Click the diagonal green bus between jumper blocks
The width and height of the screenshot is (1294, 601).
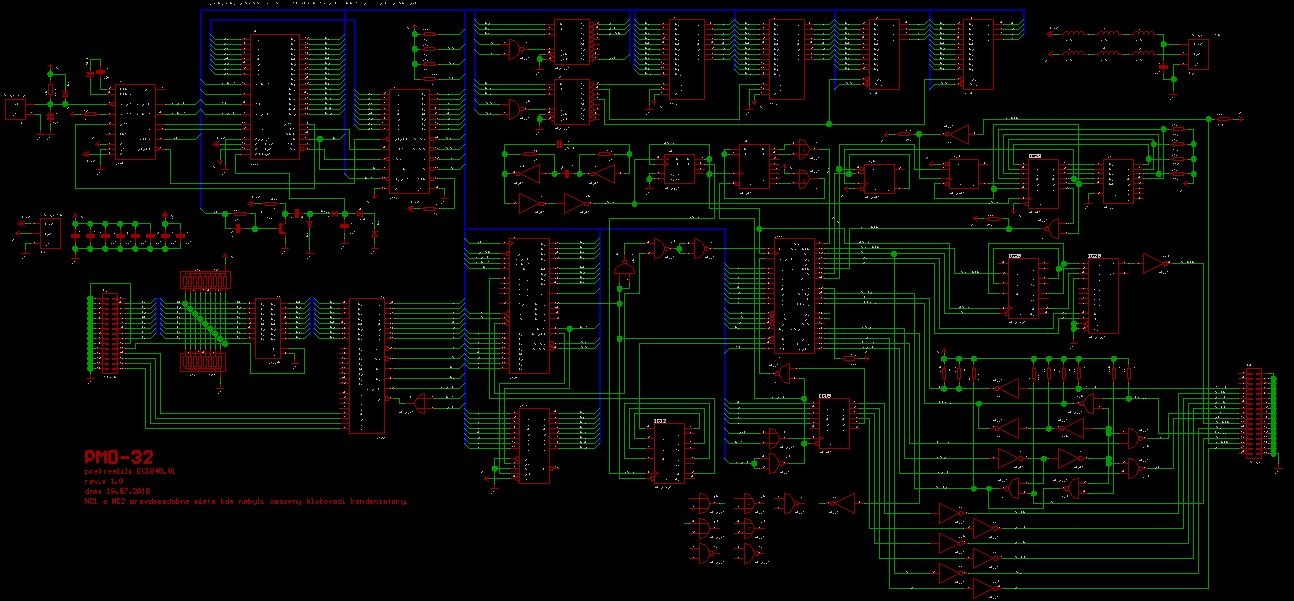[x=204, y=319]
